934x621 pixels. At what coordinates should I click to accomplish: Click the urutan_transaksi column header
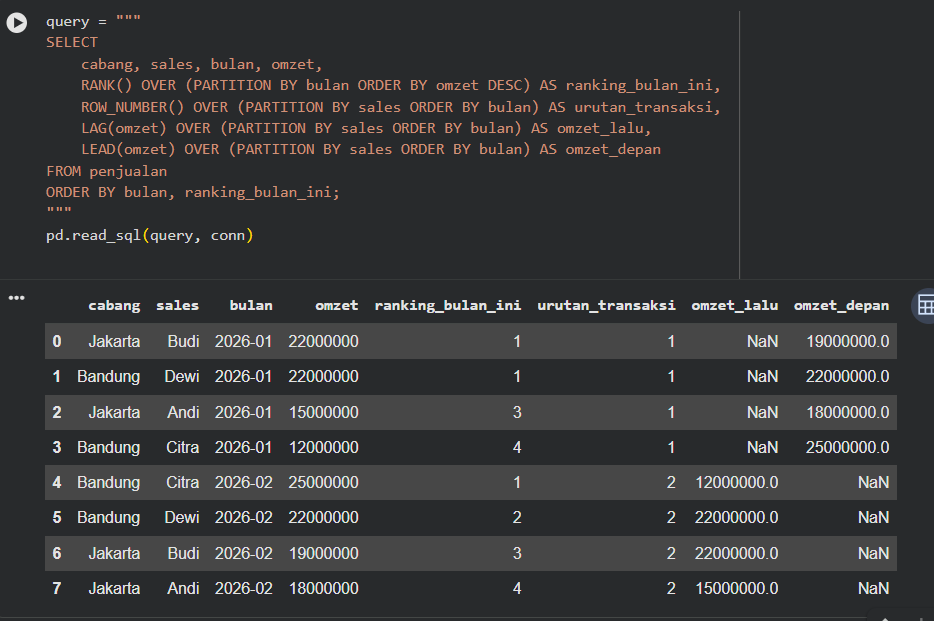tap(606, 305)
